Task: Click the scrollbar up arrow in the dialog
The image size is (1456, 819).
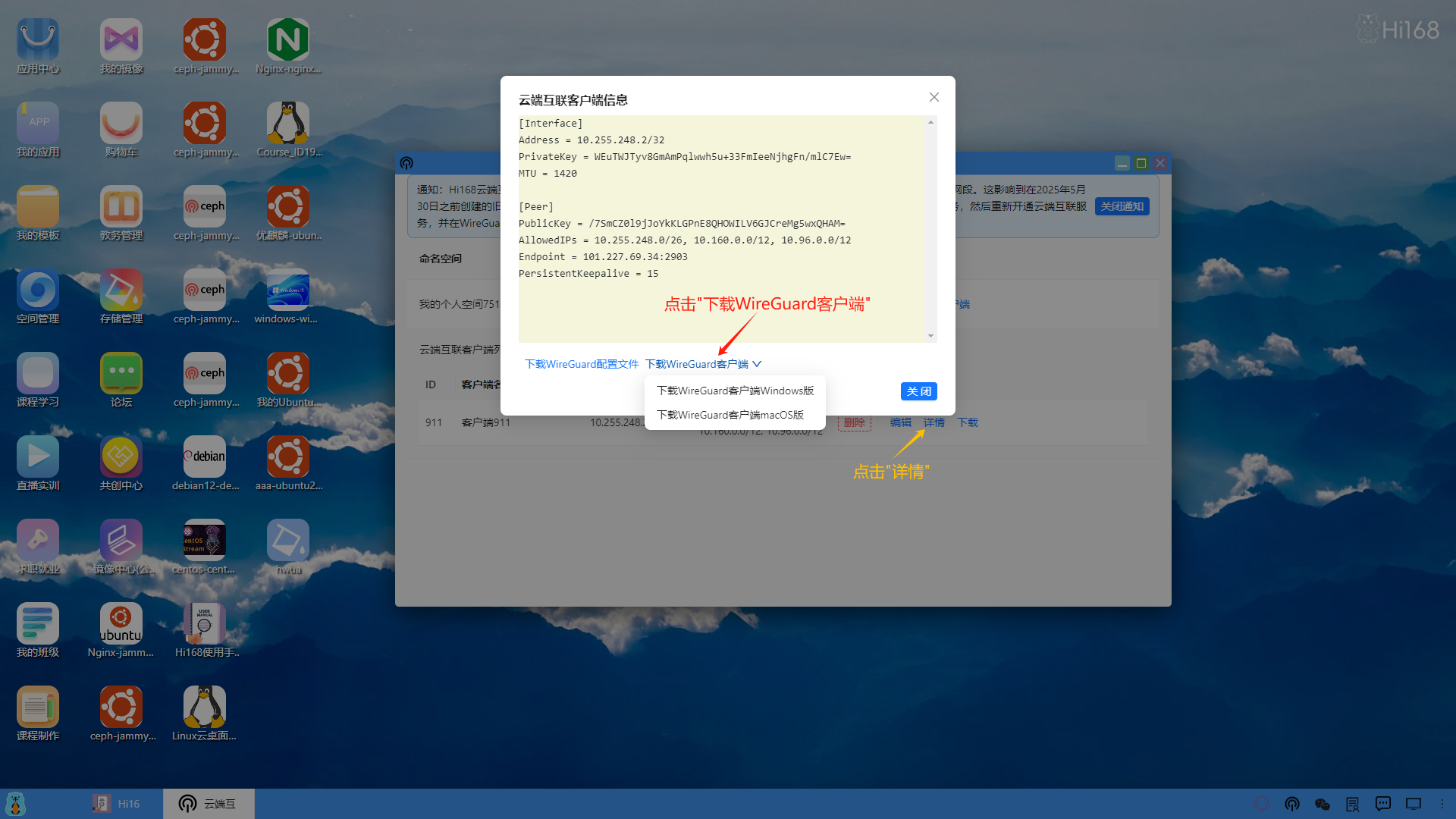Action: [x=931, y=121]
